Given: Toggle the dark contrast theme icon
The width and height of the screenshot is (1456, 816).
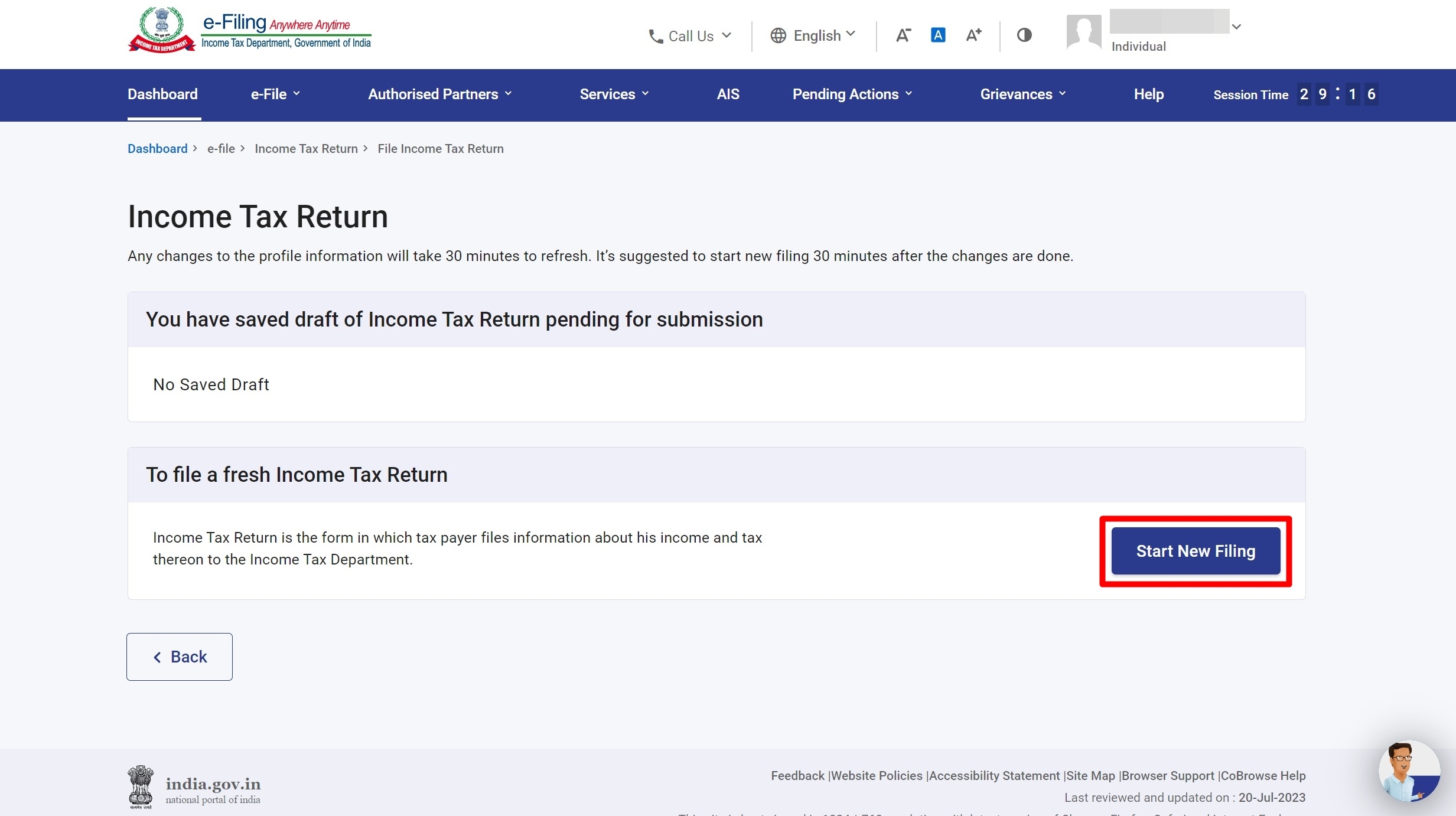Looking at the screenshot, I should [1024, 35].
